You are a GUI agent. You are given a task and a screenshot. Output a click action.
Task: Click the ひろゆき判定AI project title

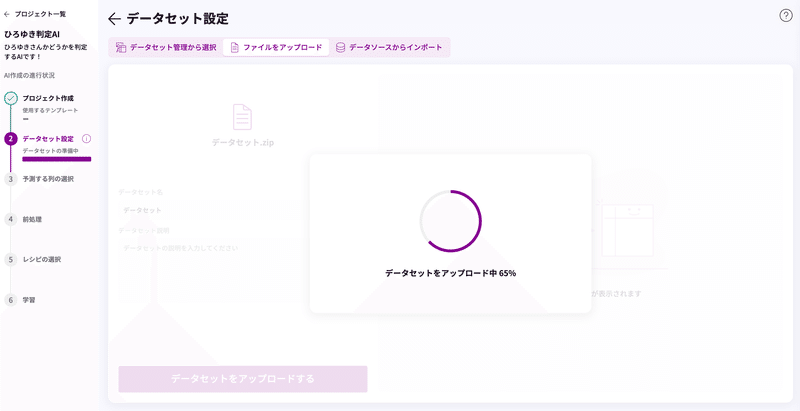tap(32, 35)
